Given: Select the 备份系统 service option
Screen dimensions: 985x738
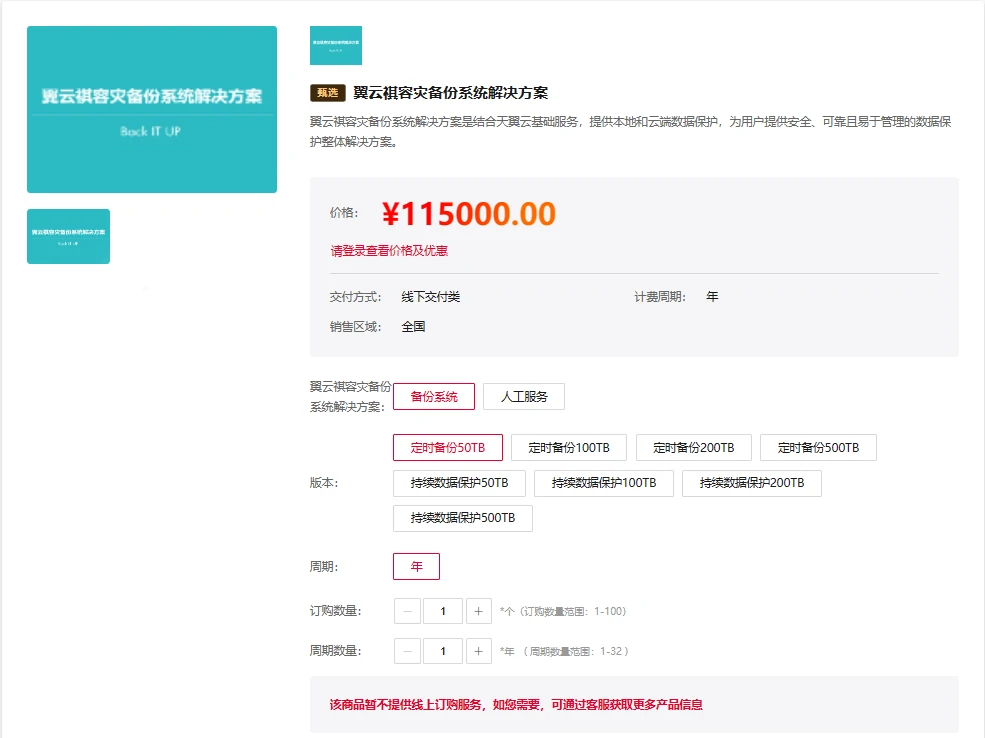Looking at the screenshot, I should point(434,396).
